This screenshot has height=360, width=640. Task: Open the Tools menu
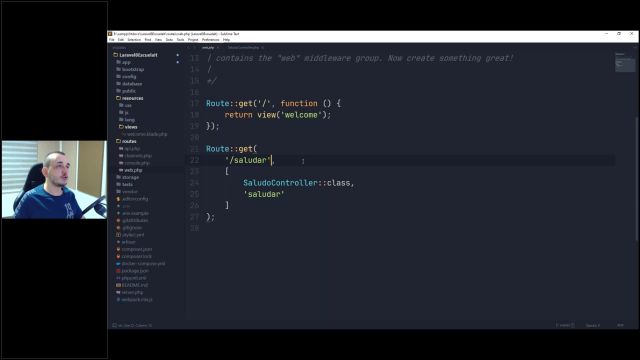point(180,40)
